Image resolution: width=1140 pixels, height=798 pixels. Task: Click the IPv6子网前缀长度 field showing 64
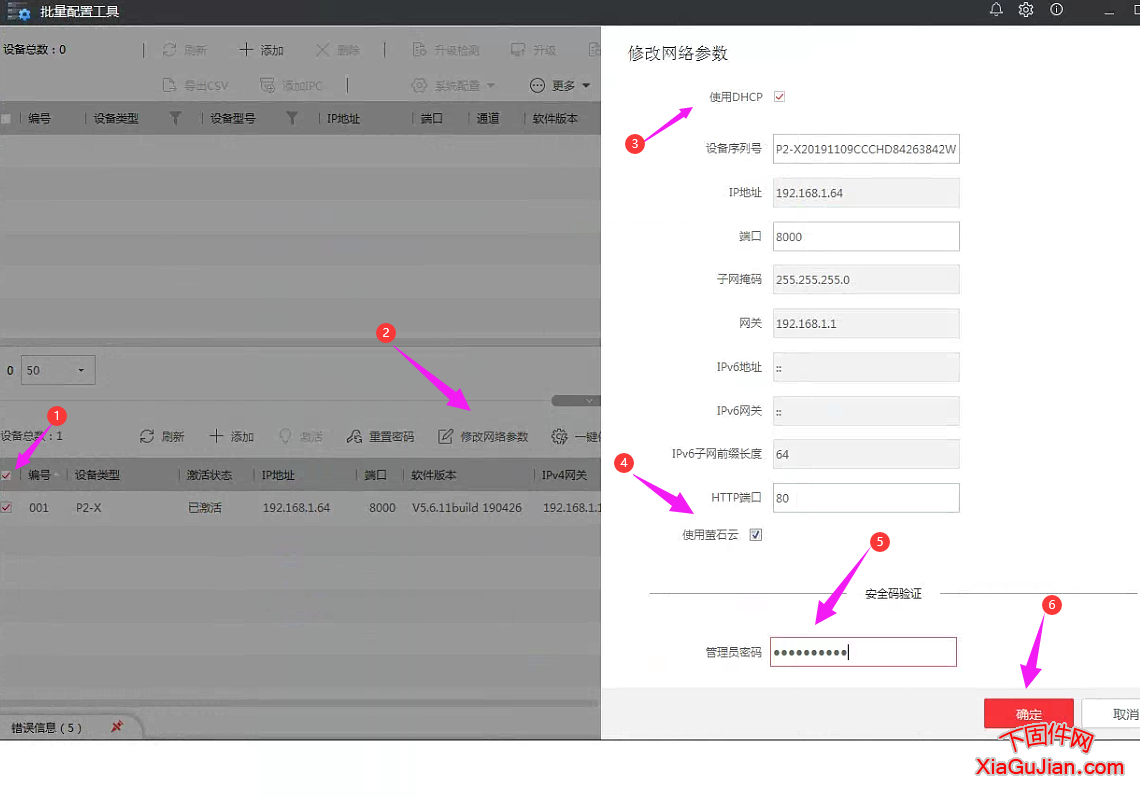(866, 454)
